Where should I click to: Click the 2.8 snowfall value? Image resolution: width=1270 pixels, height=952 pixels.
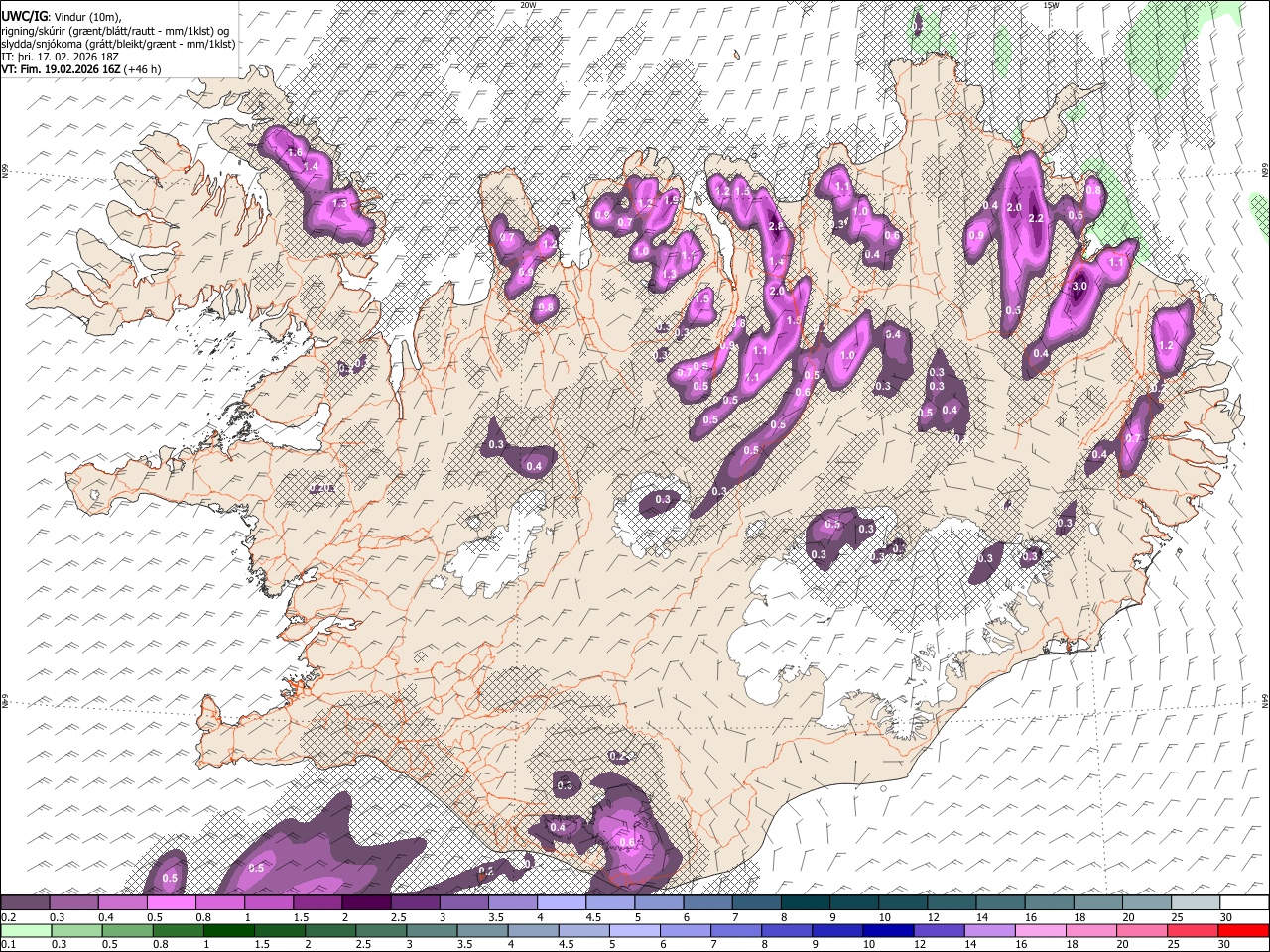pos(776,226)
